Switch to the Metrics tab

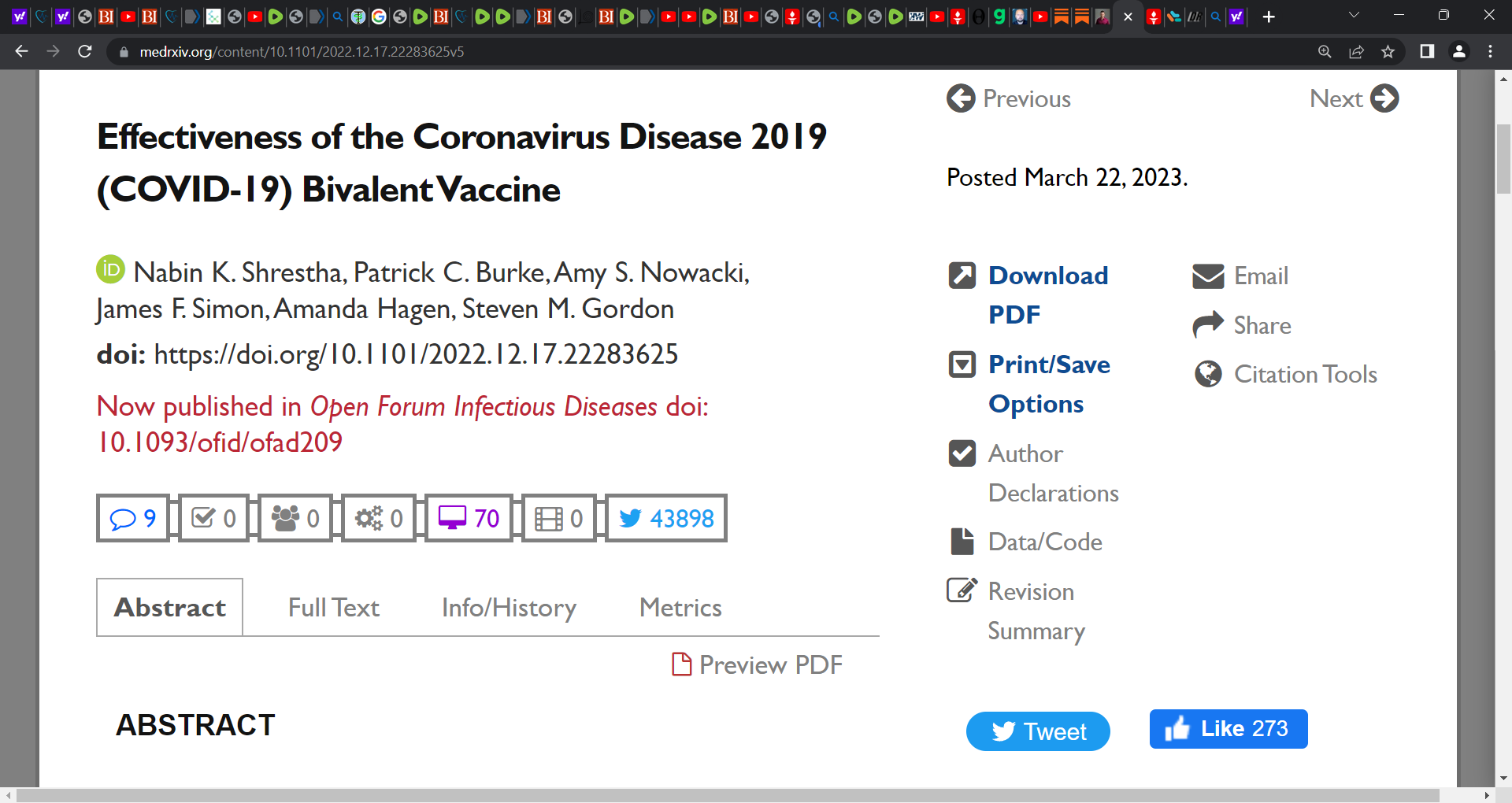tap(680, 608)
